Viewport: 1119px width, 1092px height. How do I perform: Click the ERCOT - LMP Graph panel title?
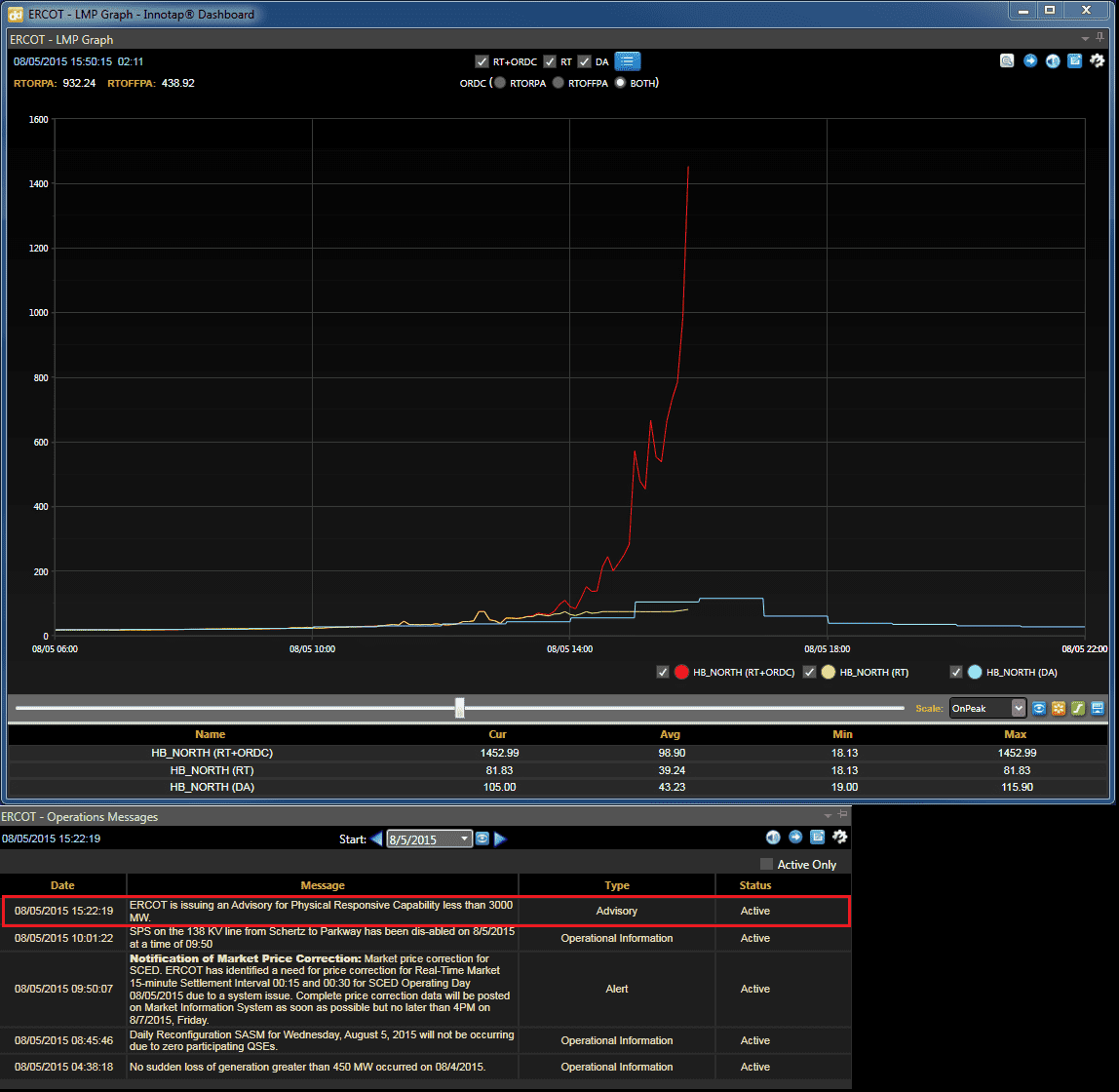pos(61,39)
